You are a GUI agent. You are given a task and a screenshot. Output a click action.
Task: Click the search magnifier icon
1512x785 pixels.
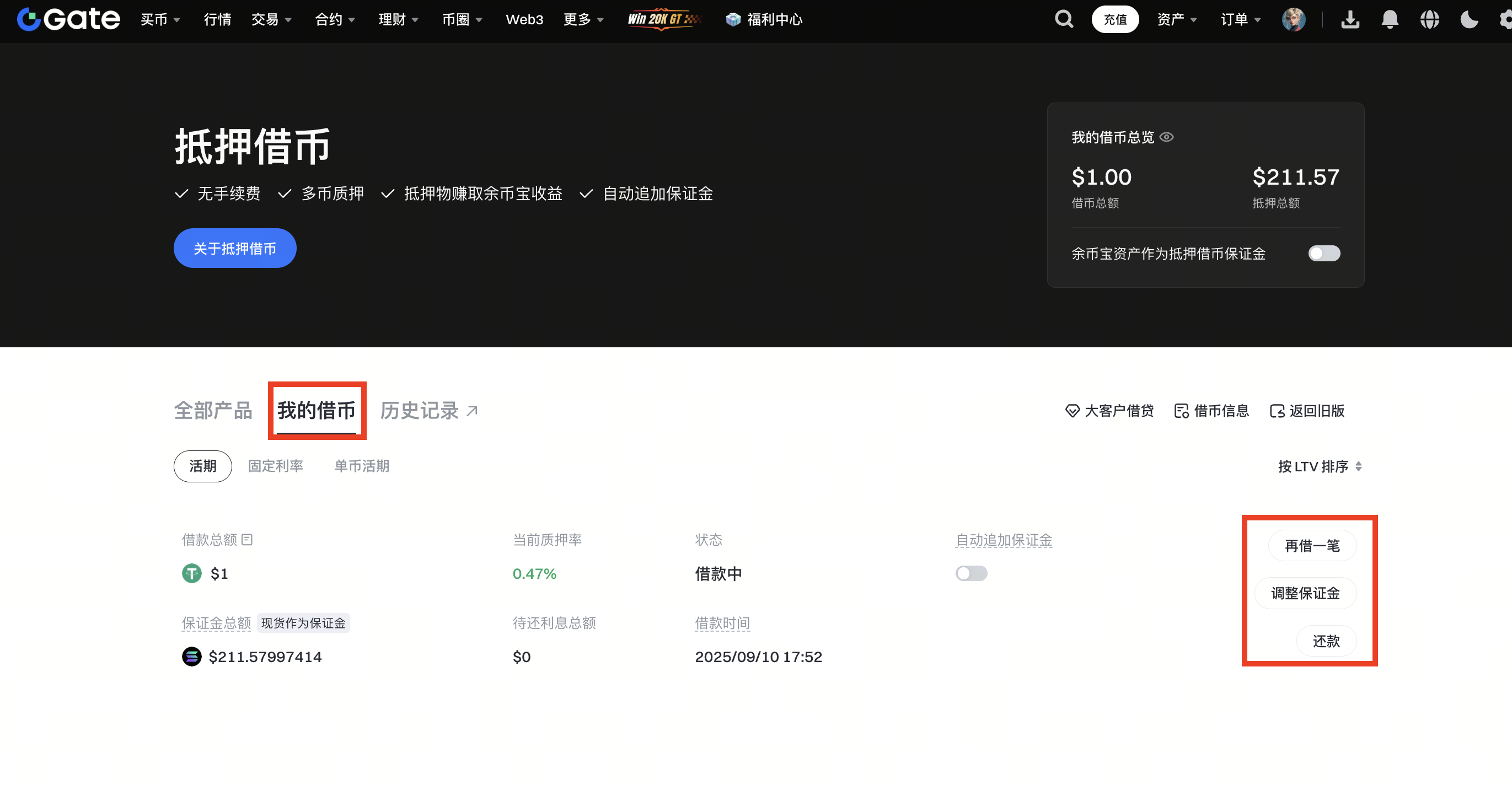pyautogui.click(x=1064, y=19)
